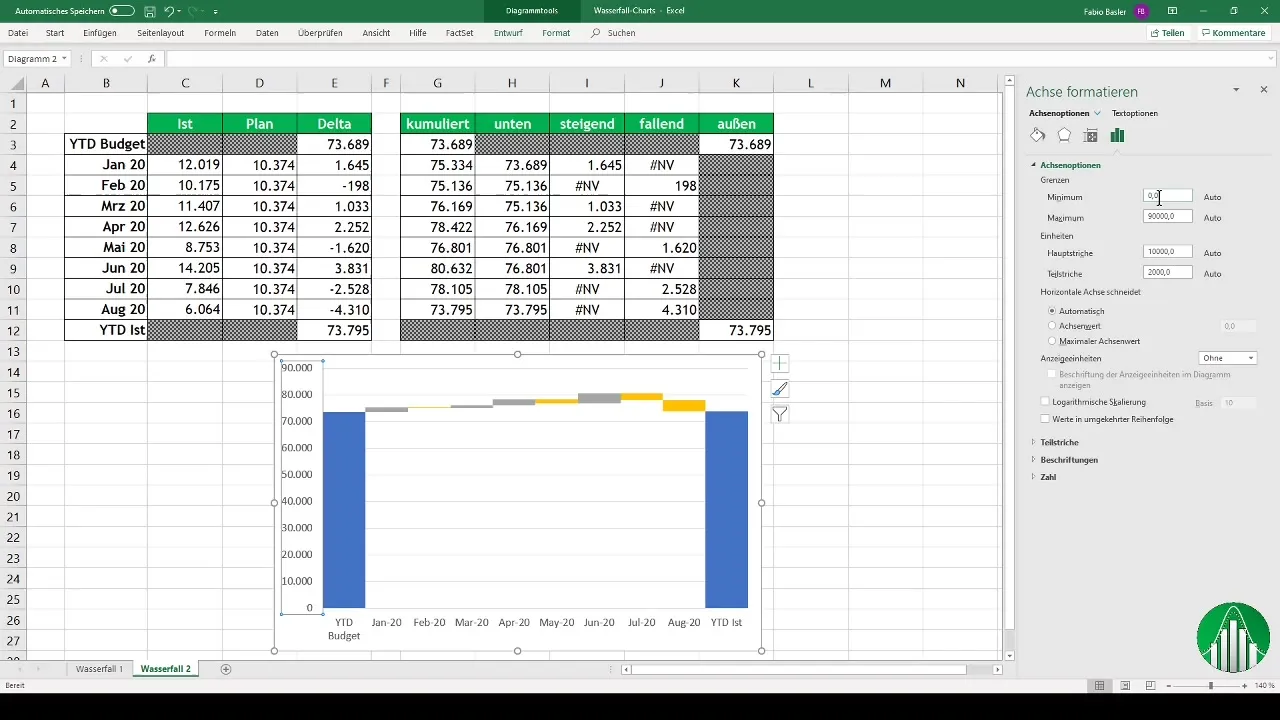
Task: Select the Achsenwert radio button
Action: point(1051,325)
